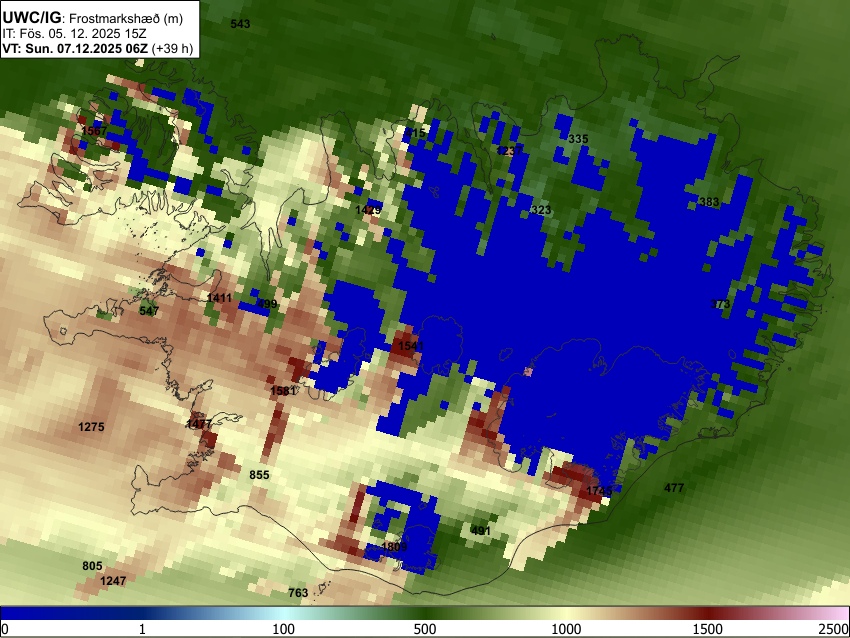This screenshot has width=850, height=638.
Task: Click the dark blue start of the colorbar
Action: coord(22,614)
